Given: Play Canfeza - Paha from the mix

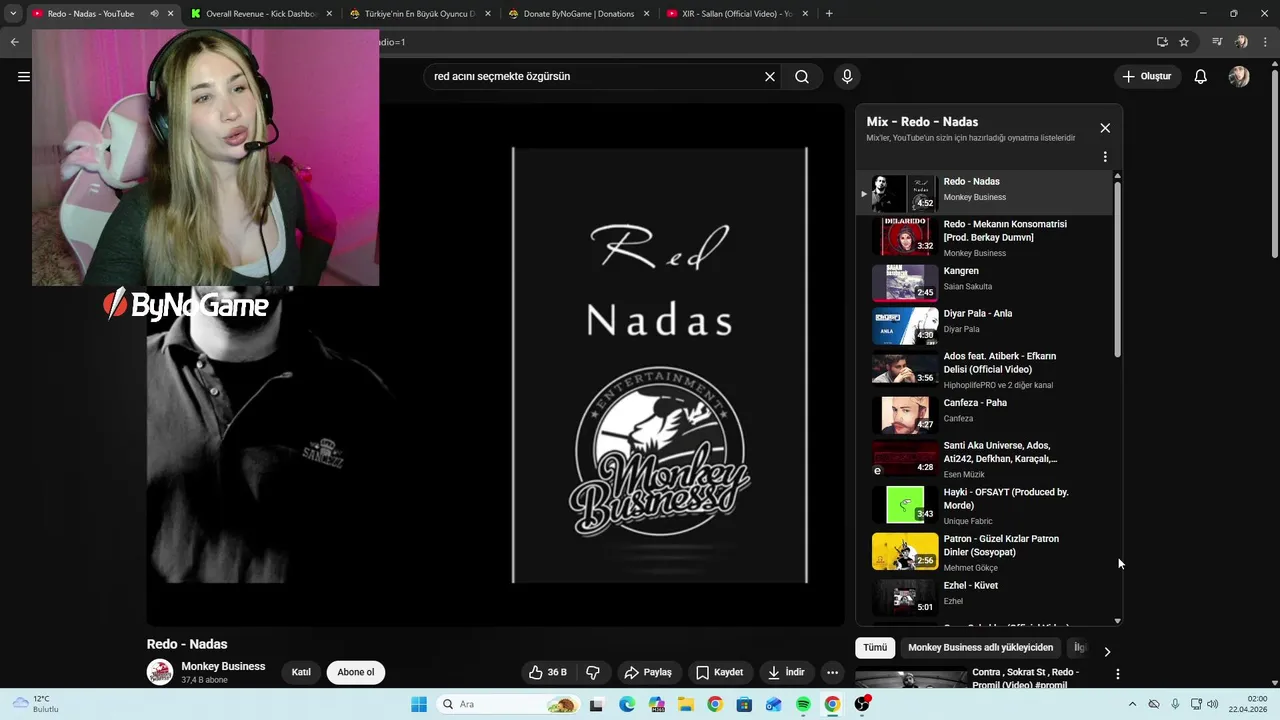Looking at the screenshot, I should [985, 415].
